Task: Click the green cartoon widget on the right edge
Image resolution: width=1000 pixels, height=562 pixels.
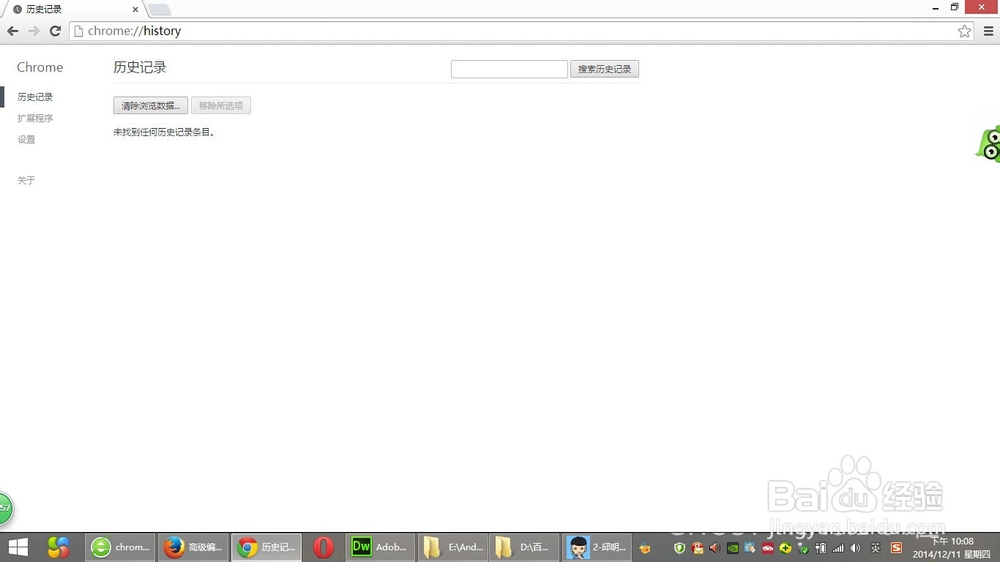Action: point(989,144)
